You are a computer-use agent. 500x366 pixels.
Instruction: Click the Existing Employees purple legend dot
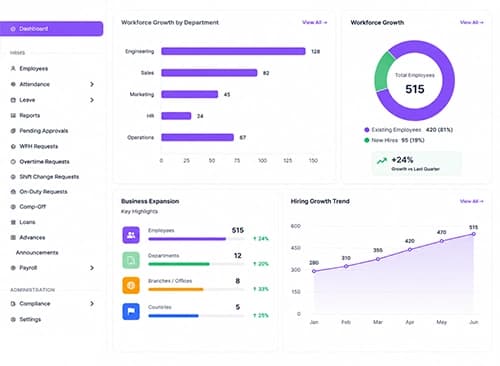[367, 130]
